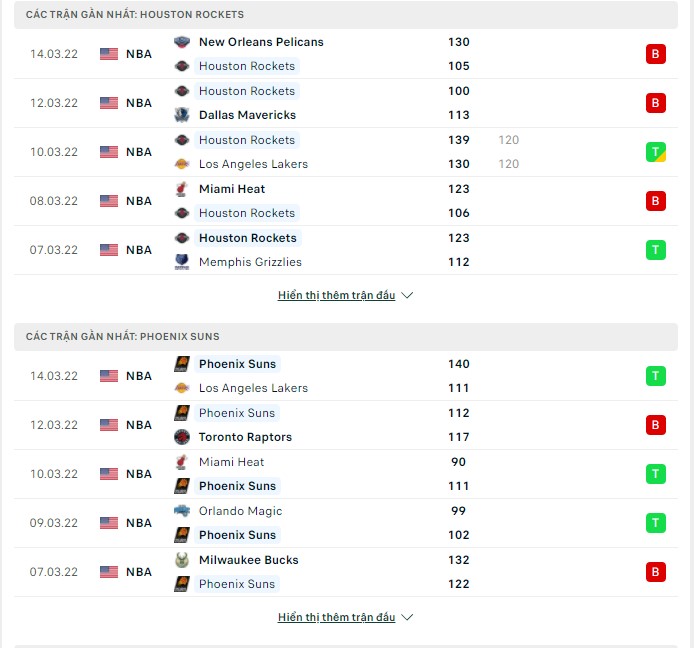
Task: Click the Los Angeles Lakers name in Suns section
Action: 253,388
